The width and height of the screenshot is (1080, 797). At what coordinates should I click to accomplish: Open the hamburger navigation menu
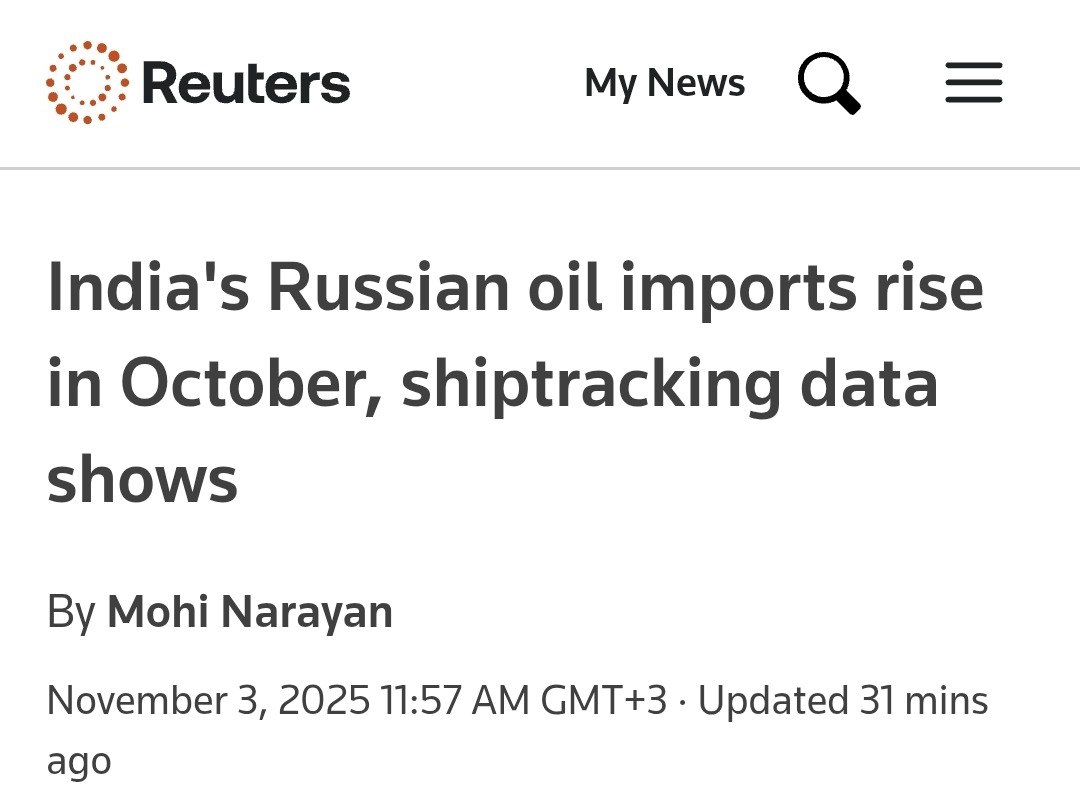tap(972, 84)
